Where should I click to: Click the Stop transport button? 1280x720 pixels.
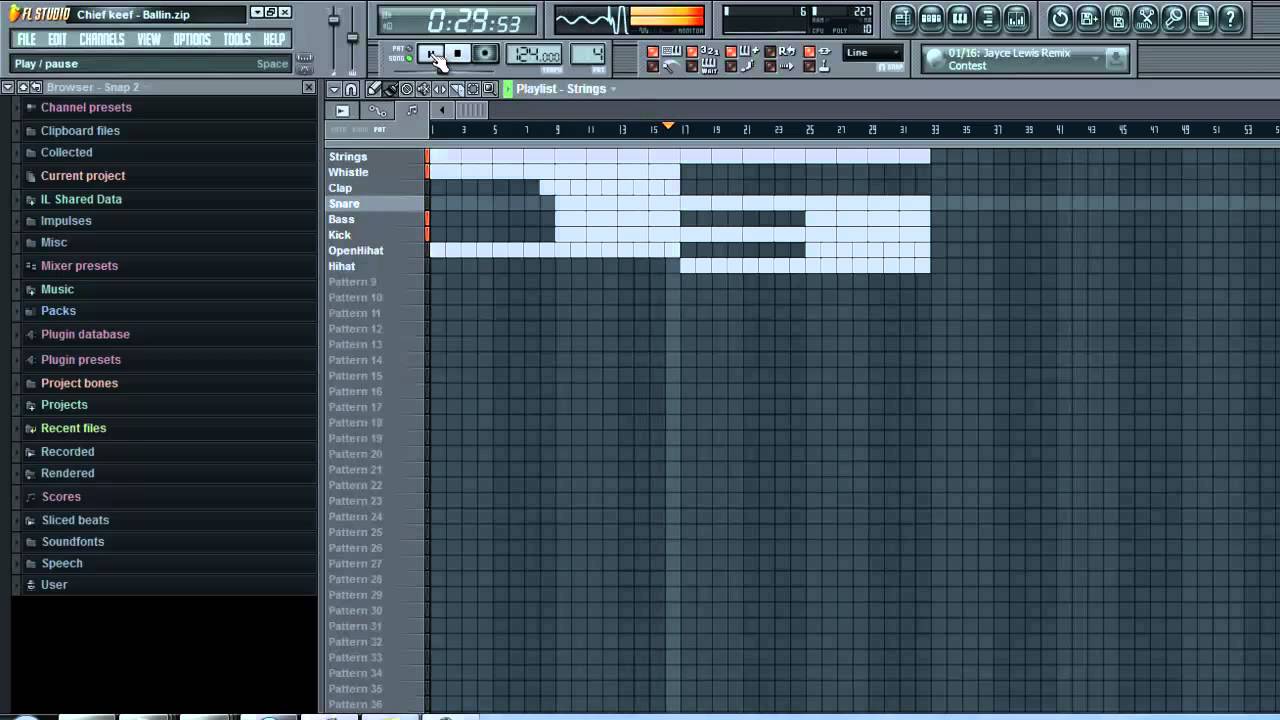click(x=458, y=52)
